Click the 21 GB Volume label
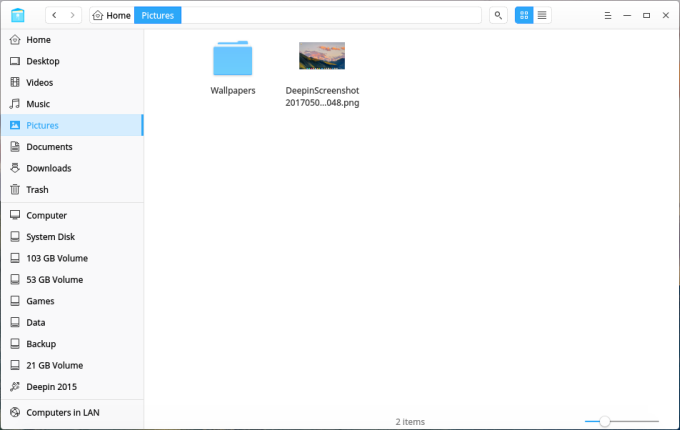This screenshot has width=680, height=430. [x=55, y=365]
